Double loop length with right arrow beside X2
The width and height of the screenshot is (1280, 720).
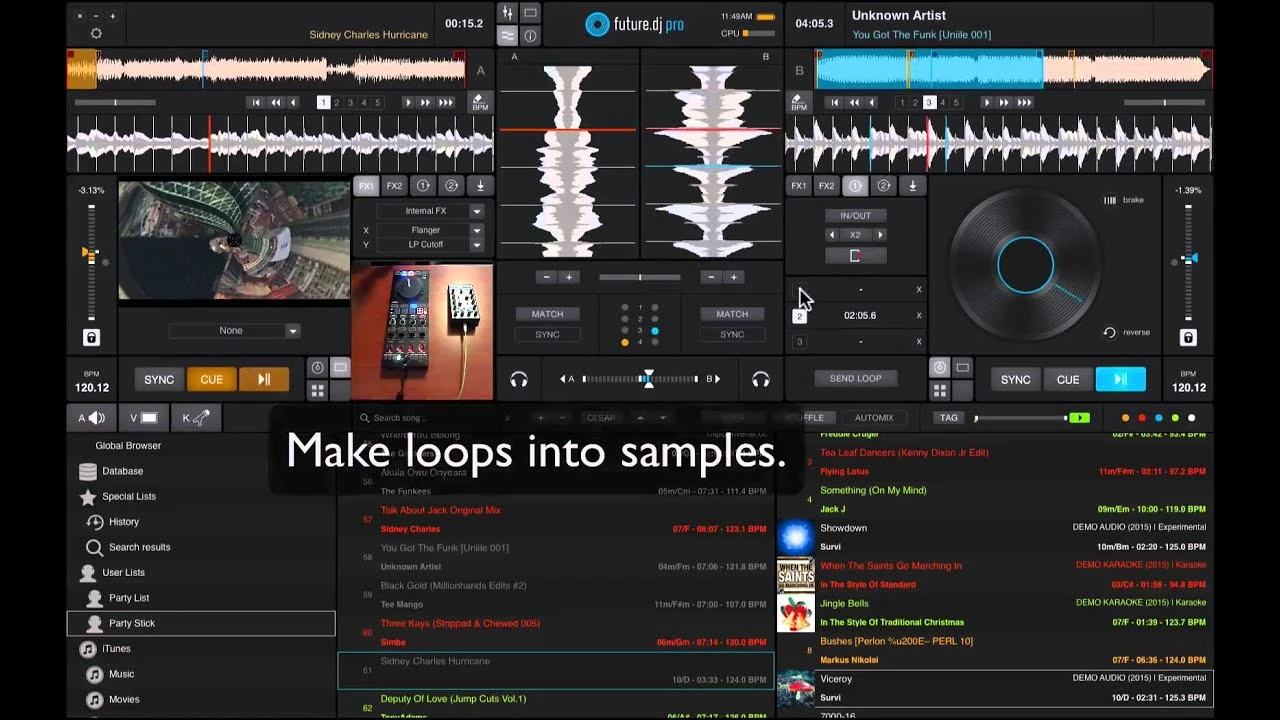(x=880, y=235)
